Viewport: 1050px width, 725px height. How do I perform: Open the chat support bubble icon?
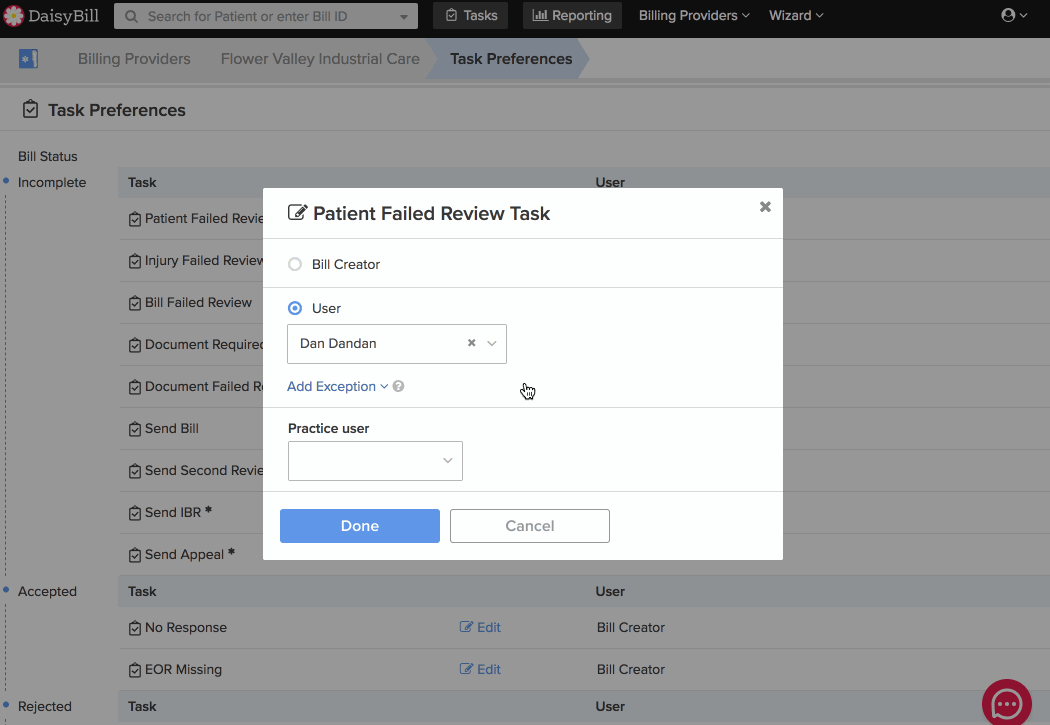[x=1006, y=703]
